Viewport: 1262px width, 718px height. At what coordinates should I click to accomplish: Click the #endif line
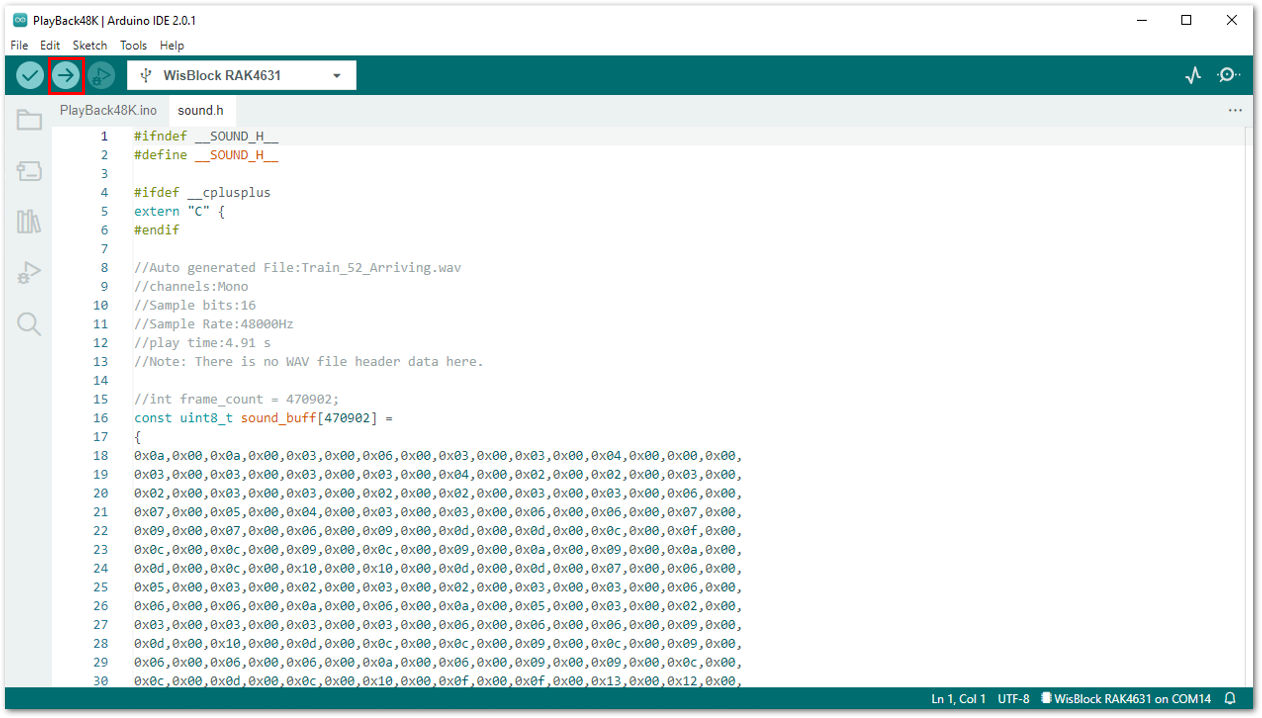[x=157, y=230]
